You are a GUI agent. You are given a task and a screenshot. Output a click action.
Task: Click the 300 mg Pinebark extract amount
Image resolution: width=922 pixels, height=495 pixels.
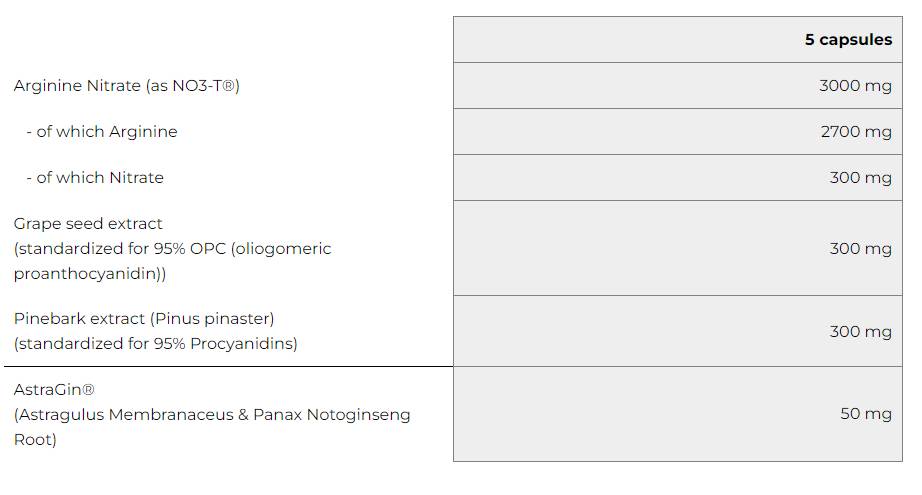(860, 332)
